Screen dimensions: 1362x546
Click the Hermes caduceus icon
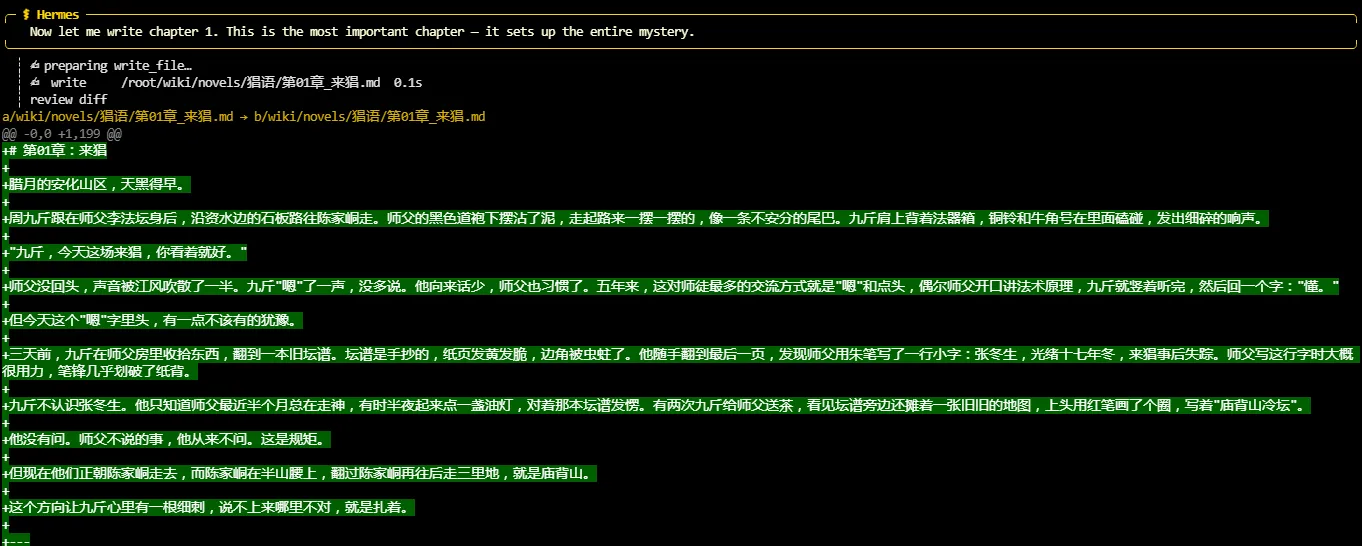click(26, 15)
